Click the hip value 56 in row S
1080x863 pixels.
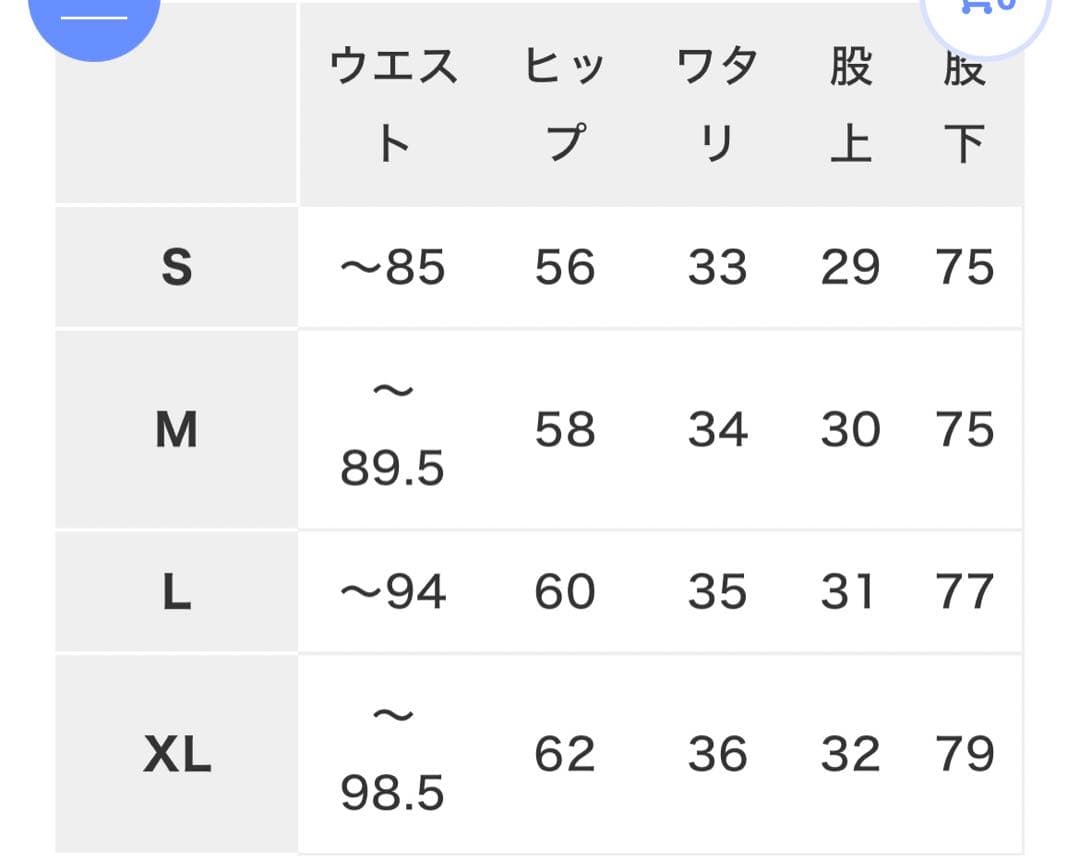point(563,268)
